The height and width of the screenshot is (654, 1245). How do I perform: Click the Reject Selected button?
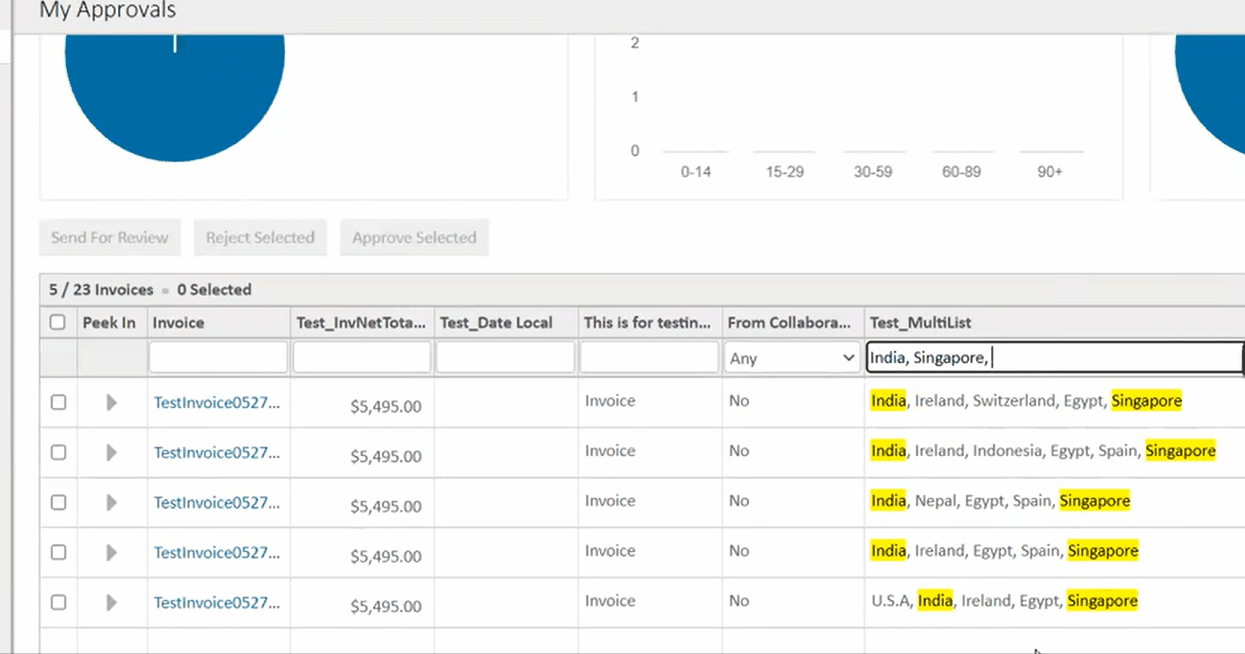[260, 237]
